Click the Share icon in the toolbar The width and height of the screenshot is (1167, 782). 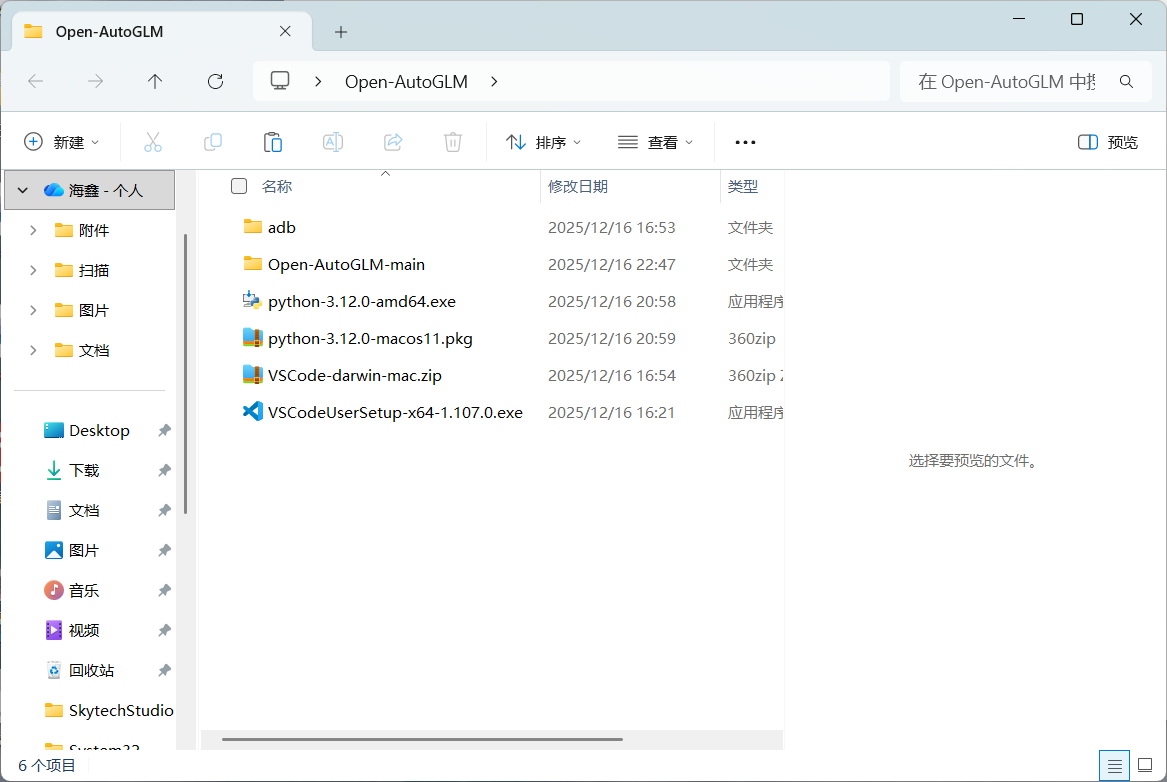click(x=392, y=141)
